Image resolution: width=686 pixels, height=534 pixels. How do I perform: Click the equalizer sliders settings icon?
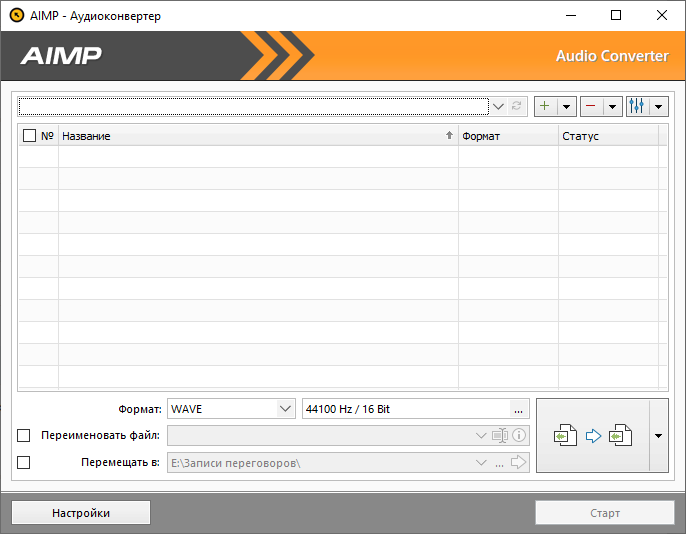(x=637, y=106)
